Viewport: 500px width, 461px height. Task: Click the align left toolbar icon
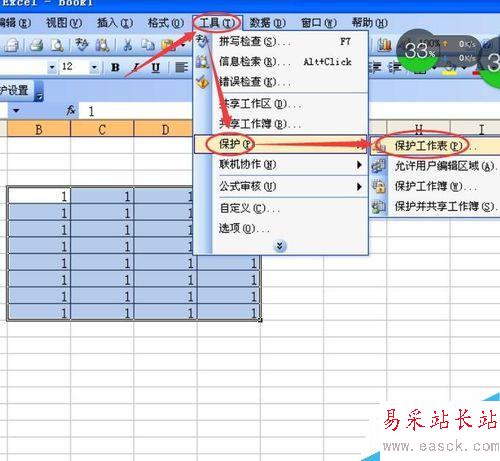182,67
